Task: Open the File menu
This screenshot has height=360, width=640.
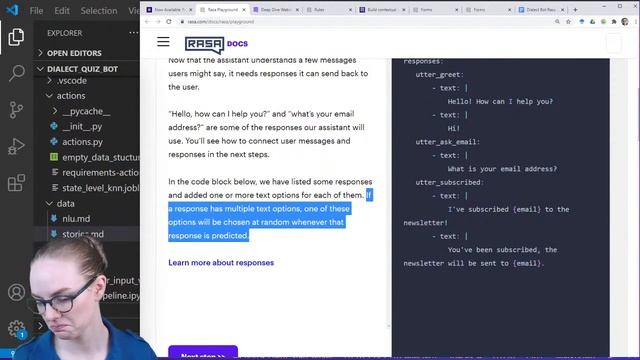Action: [x=36, y=11]
